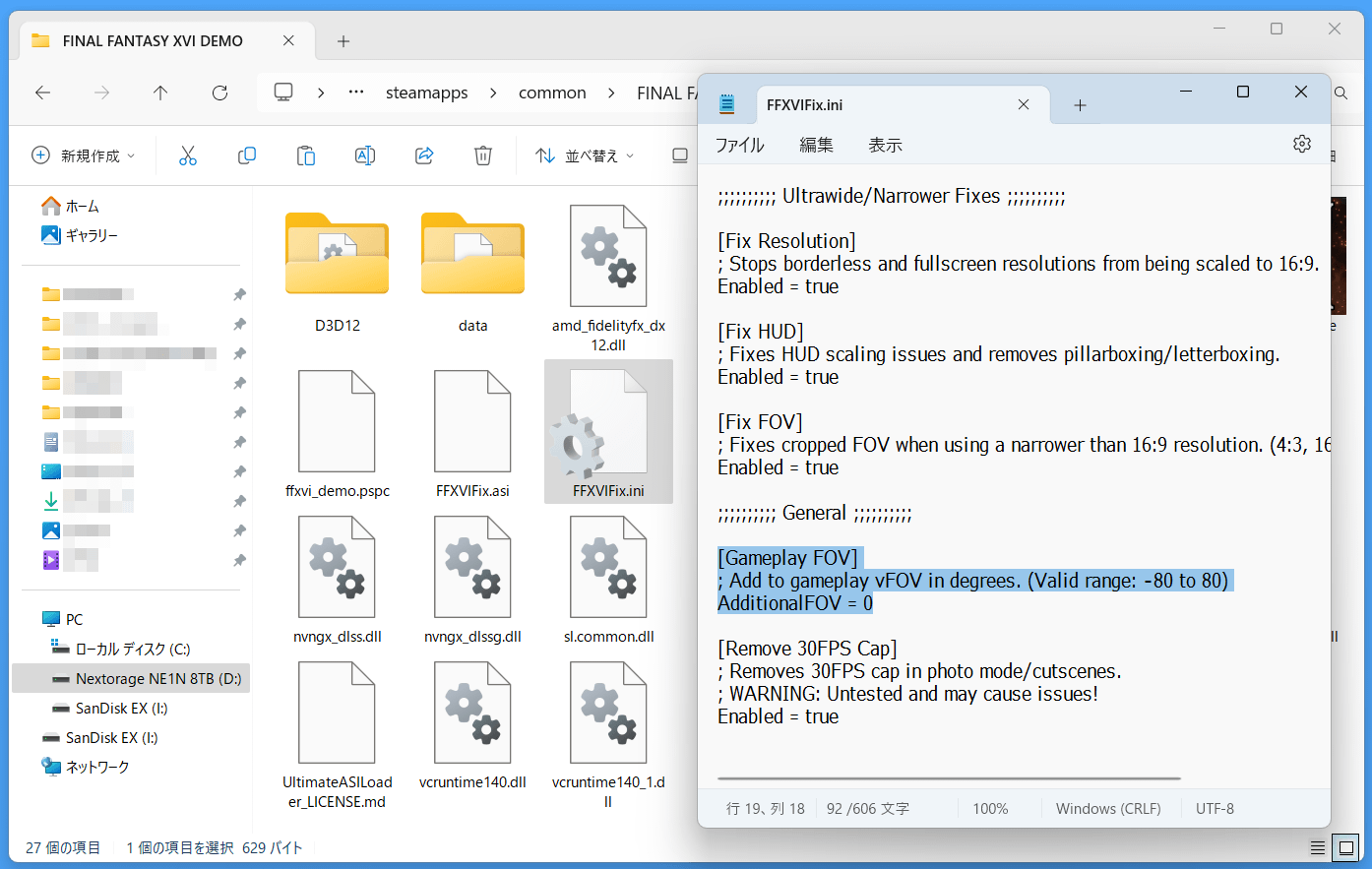Click the Cut scissors icon in Explorer
Screen dimensions: 1372x869
[x=188, y=155]
